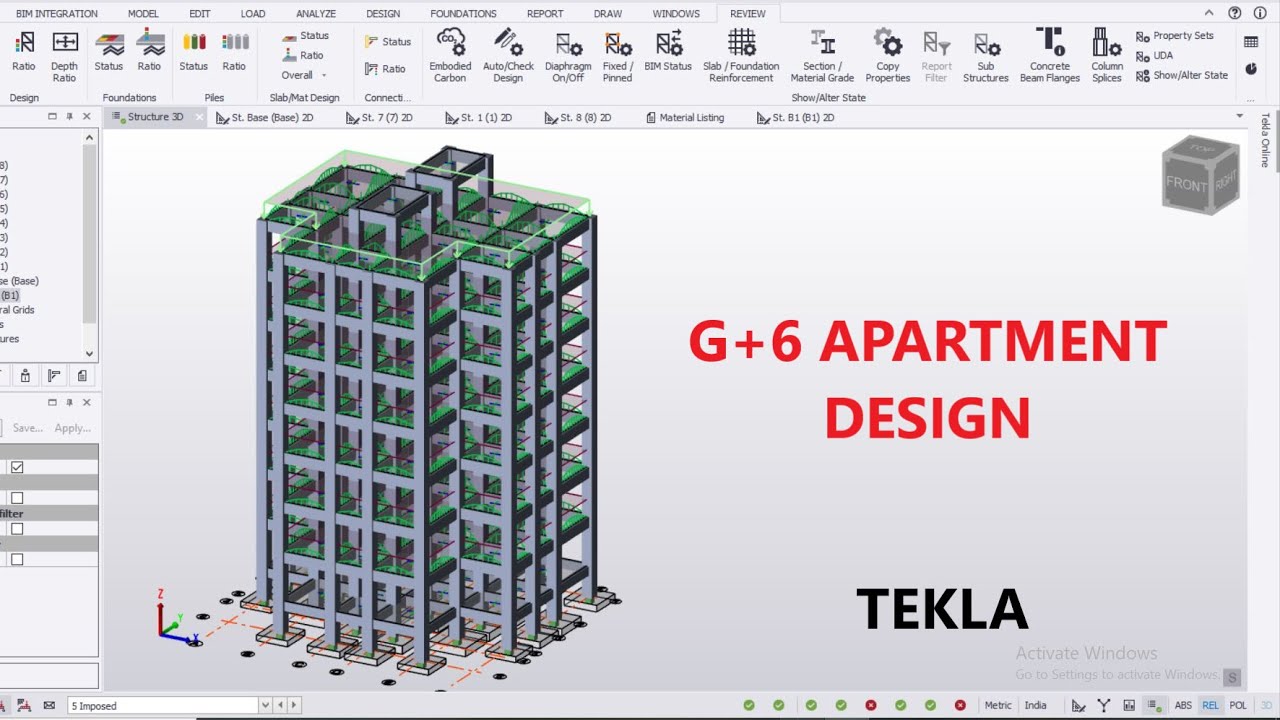Open the Overall dropdown in Slab/Mat Design
This screenshot has height=720, width=1280.
304,75
